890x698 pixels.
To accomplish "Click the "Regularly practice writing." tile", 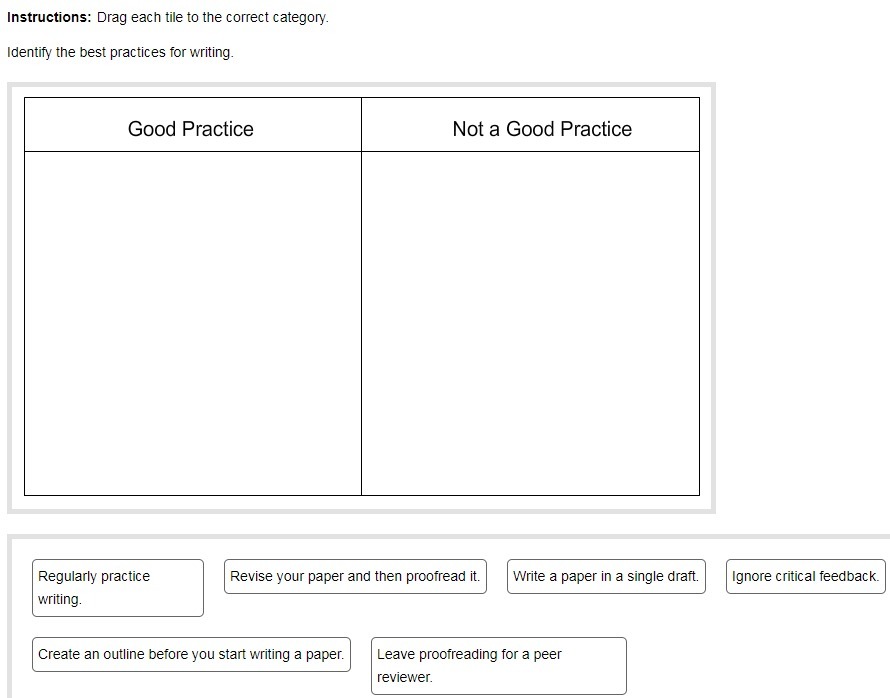I will coord(117,588).
